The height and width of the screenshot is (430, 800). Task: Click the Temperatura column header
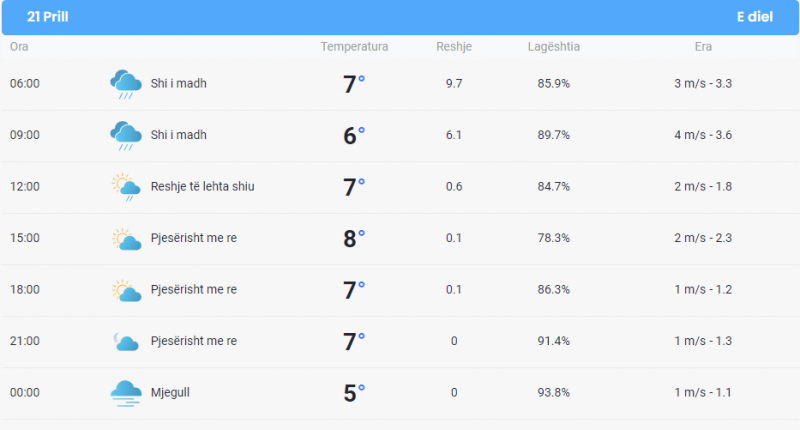pyautogui.click(x=354, y=46)
